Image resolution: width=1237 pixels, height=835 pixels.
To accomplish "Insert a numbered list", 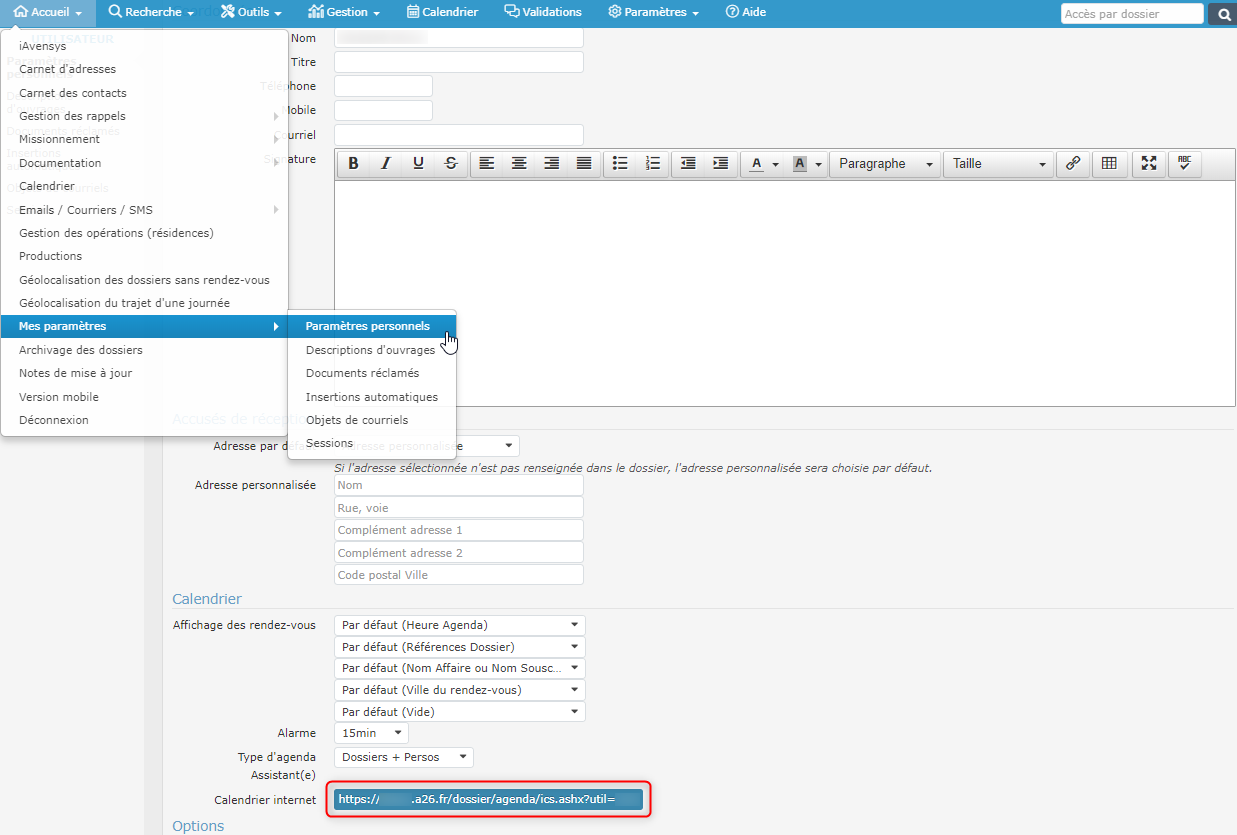I will click(653, 164).
